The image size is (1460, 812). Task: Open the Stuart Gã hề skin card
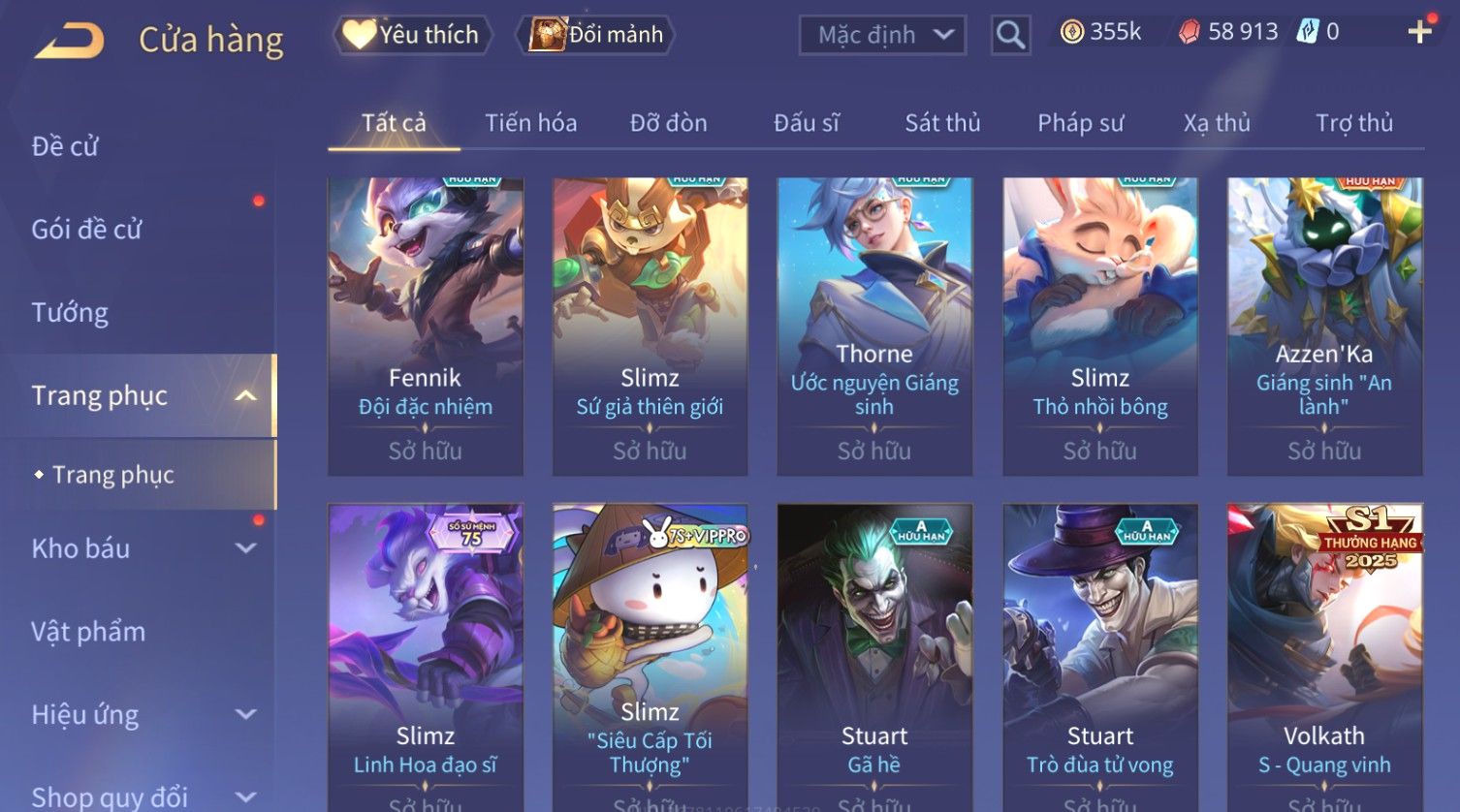pos(874,657)
